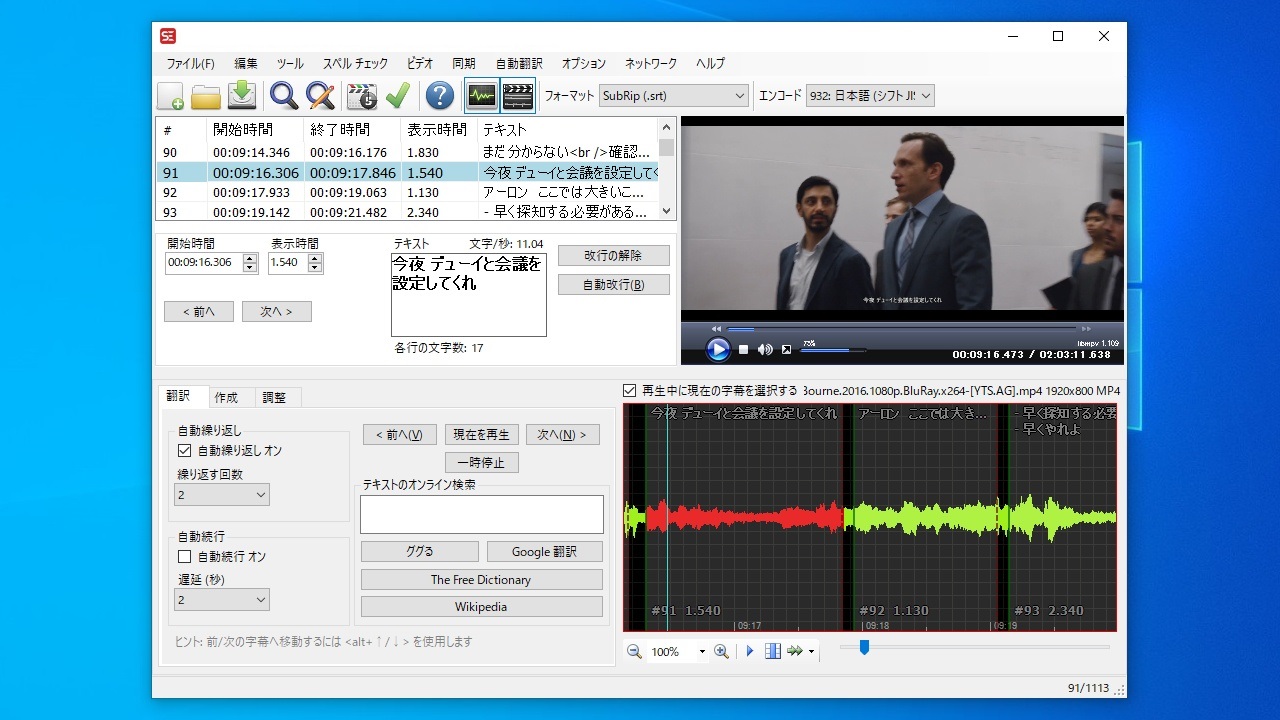Zoom in the waveform
The image size is (1280, 720).
click(x=721, y=651)
